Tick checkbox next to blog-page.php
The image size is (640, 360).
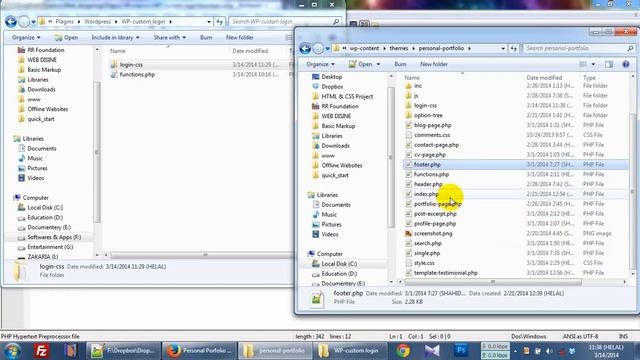pos(408,125)
